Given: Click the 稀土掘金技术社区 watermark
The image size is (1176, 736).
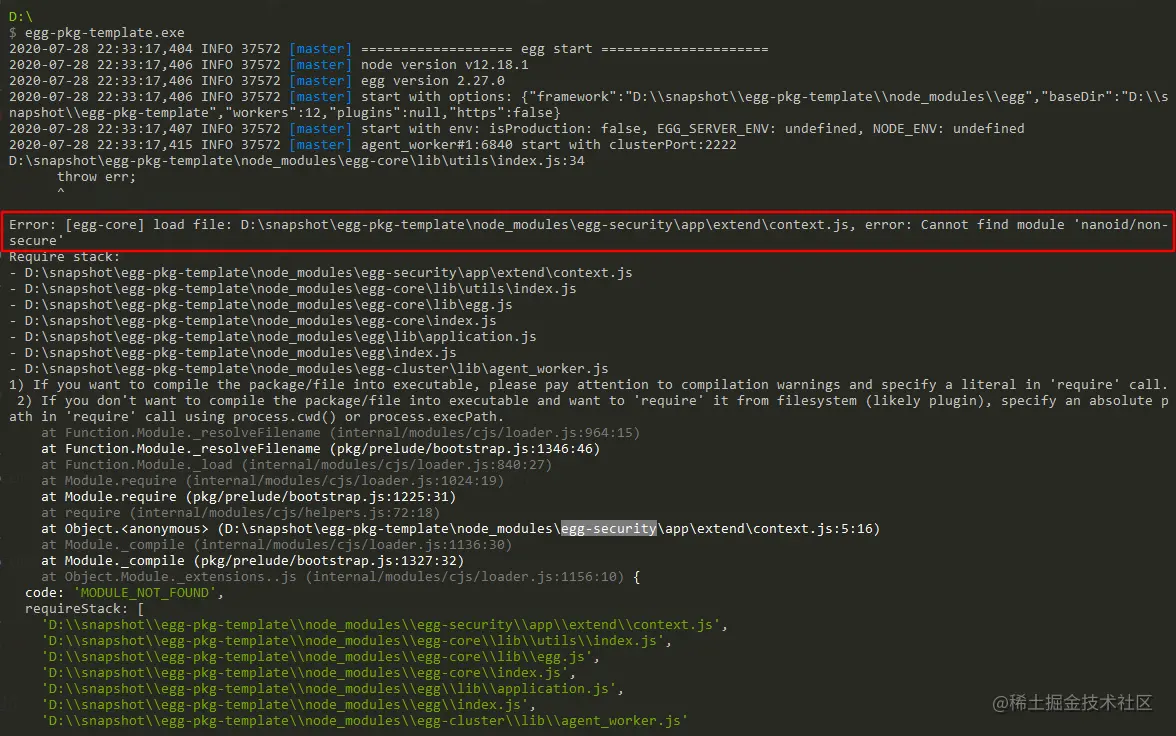Looking at the screenshot, I should click(1072, 702).
